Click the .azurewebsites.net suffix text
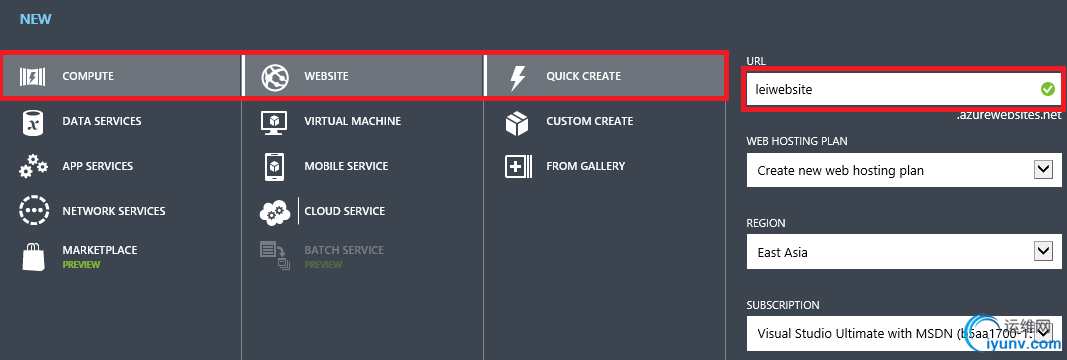1067x360 pixels. [x=1009, y=115]
